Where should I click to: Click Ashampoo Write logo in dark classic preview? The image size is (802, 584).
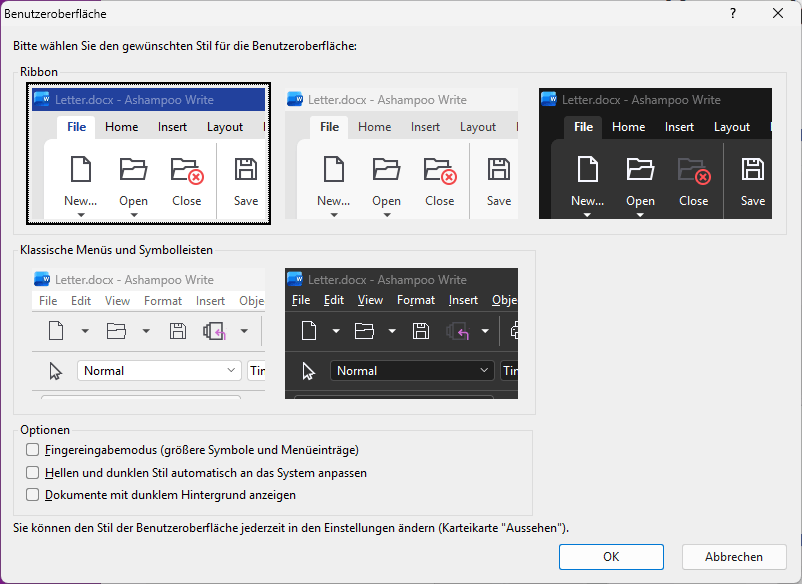pyautogui.click(x=295, y=279)
